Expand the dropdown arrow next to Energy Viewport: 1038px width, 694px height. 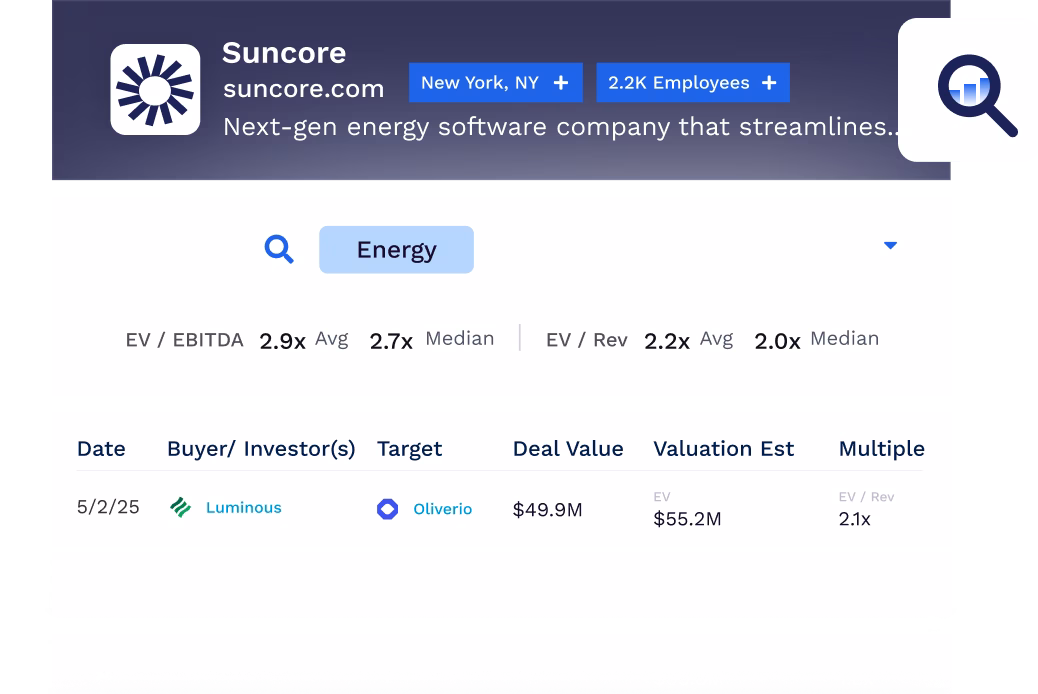coord(890,245)
